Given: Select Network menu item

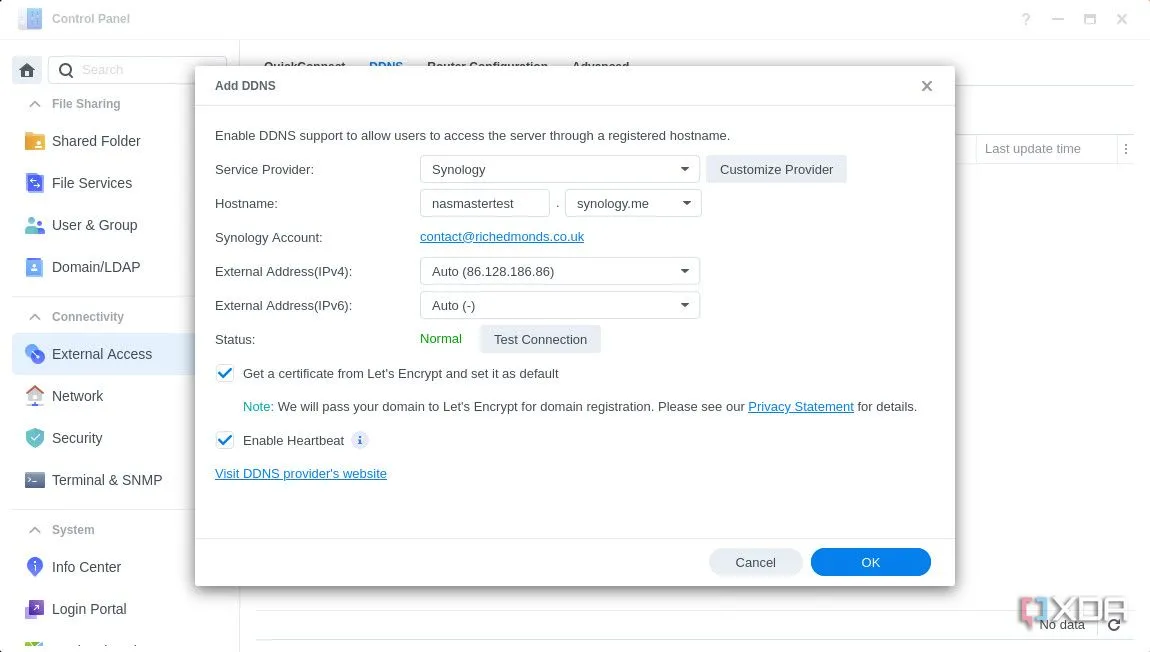Looking at the screenshot, I should click(103, 396).
